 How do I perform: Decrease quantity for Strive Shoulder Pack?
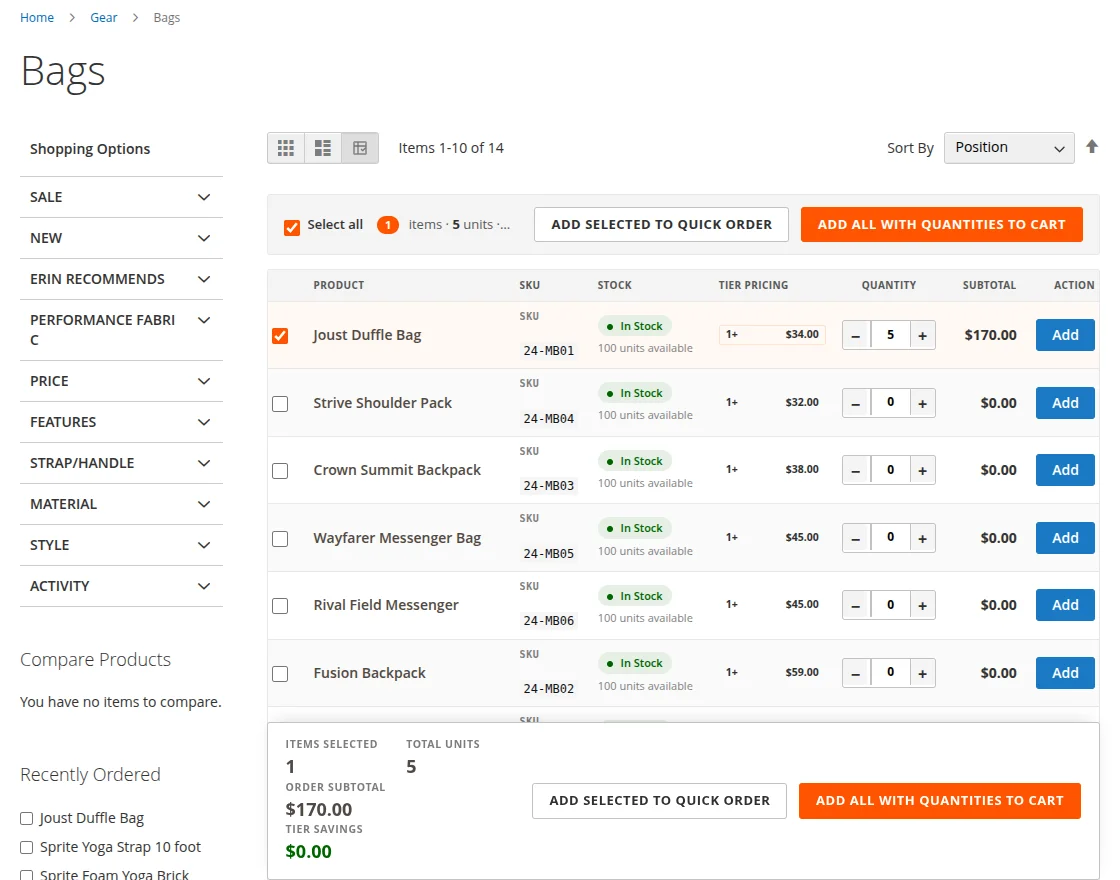(856, 403)
